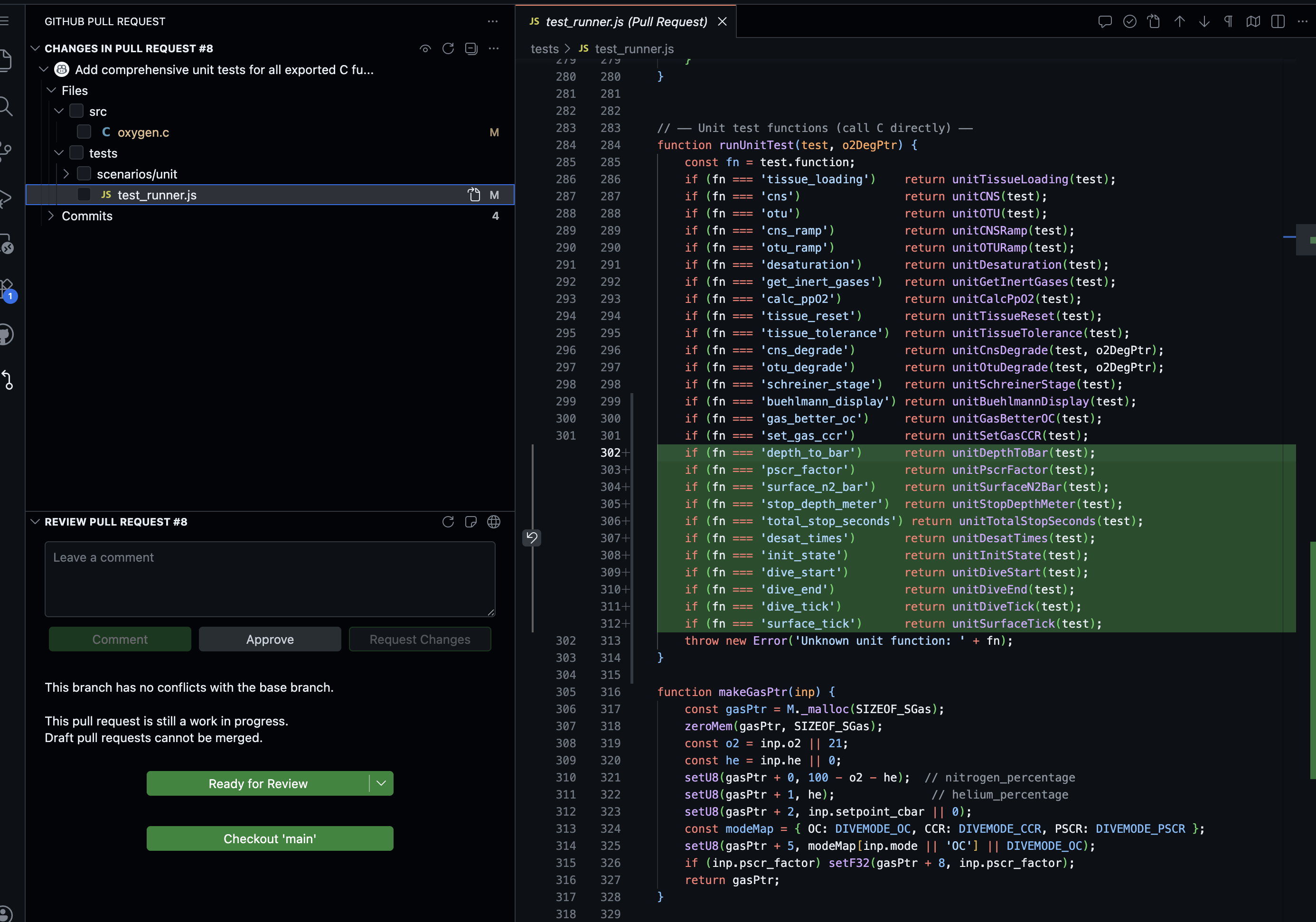The height and width of the screenshot is (922, 1316).
Task: Go to previous change arrow
Action: 1179,22
